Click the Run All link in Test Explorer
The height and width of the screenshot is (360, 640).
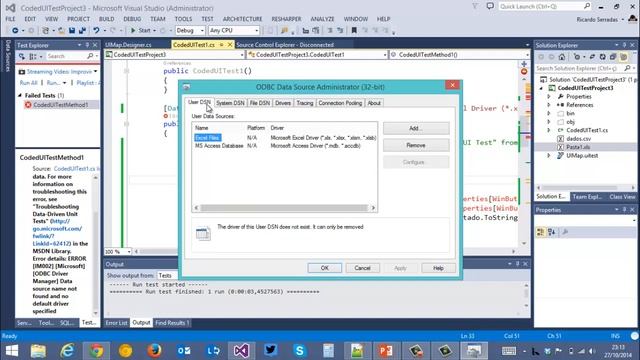29,83
